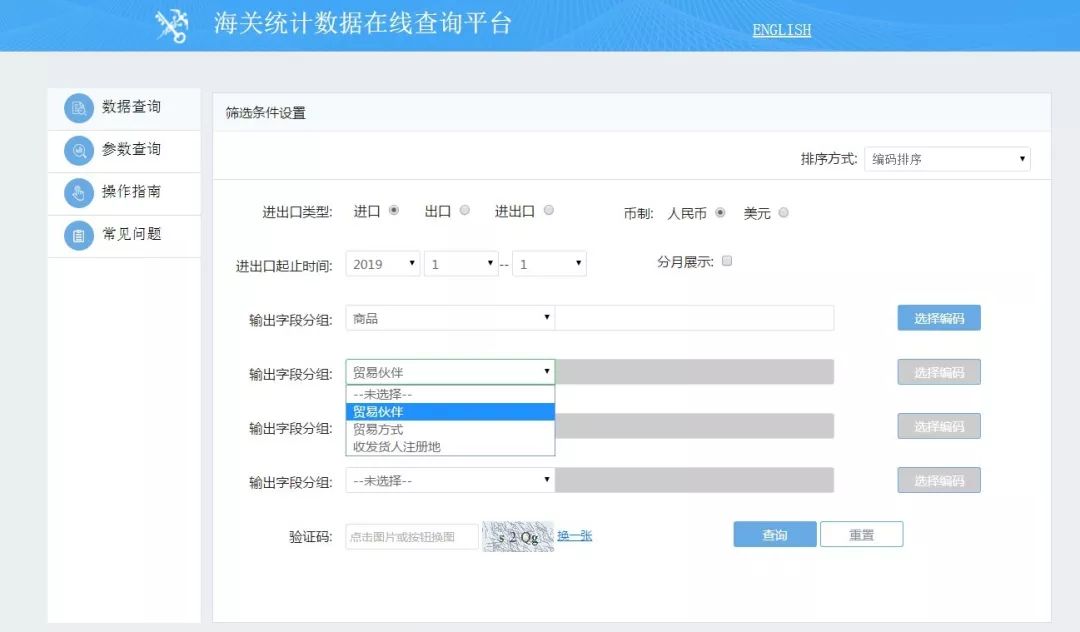This screenshot has height=632, width=1080.
Task: Click the 换一张 captcha refresh link
Action: point(573,536)
